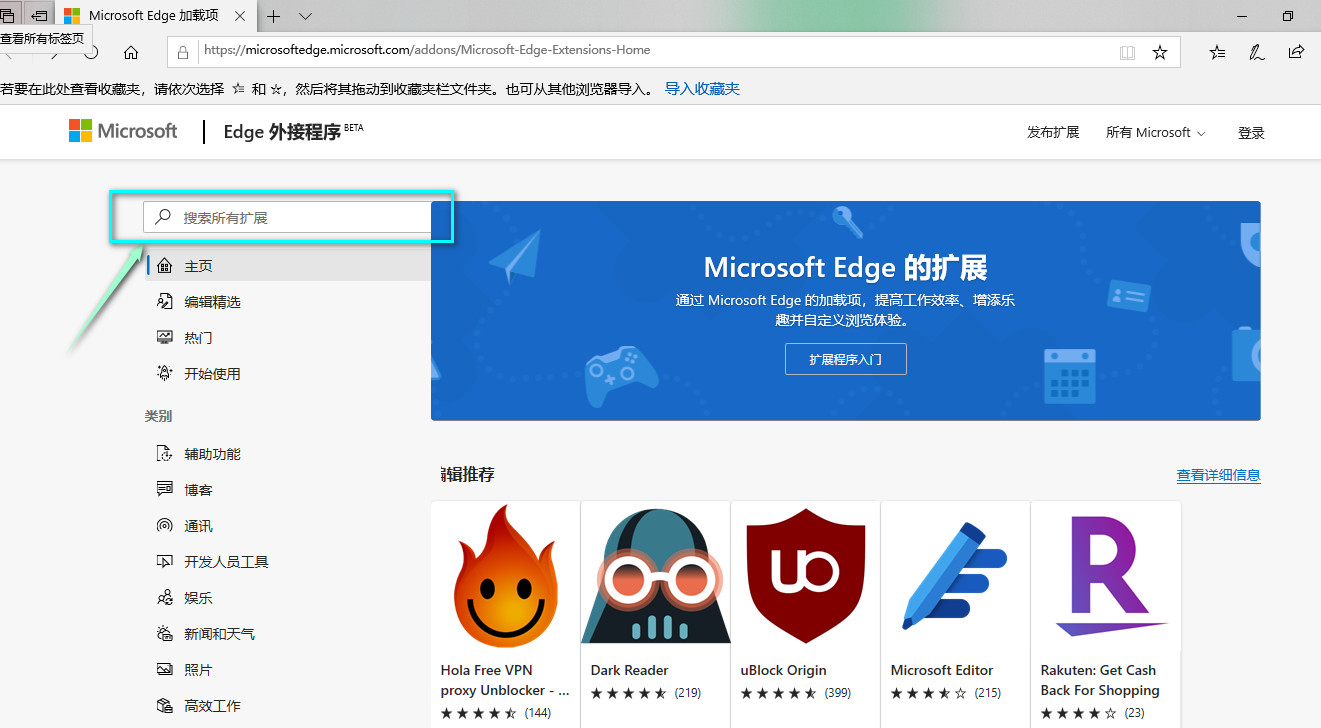Select the 照片 category
Image resolution: width=1321 pixels, height=728 pixels.
(198, 670)
